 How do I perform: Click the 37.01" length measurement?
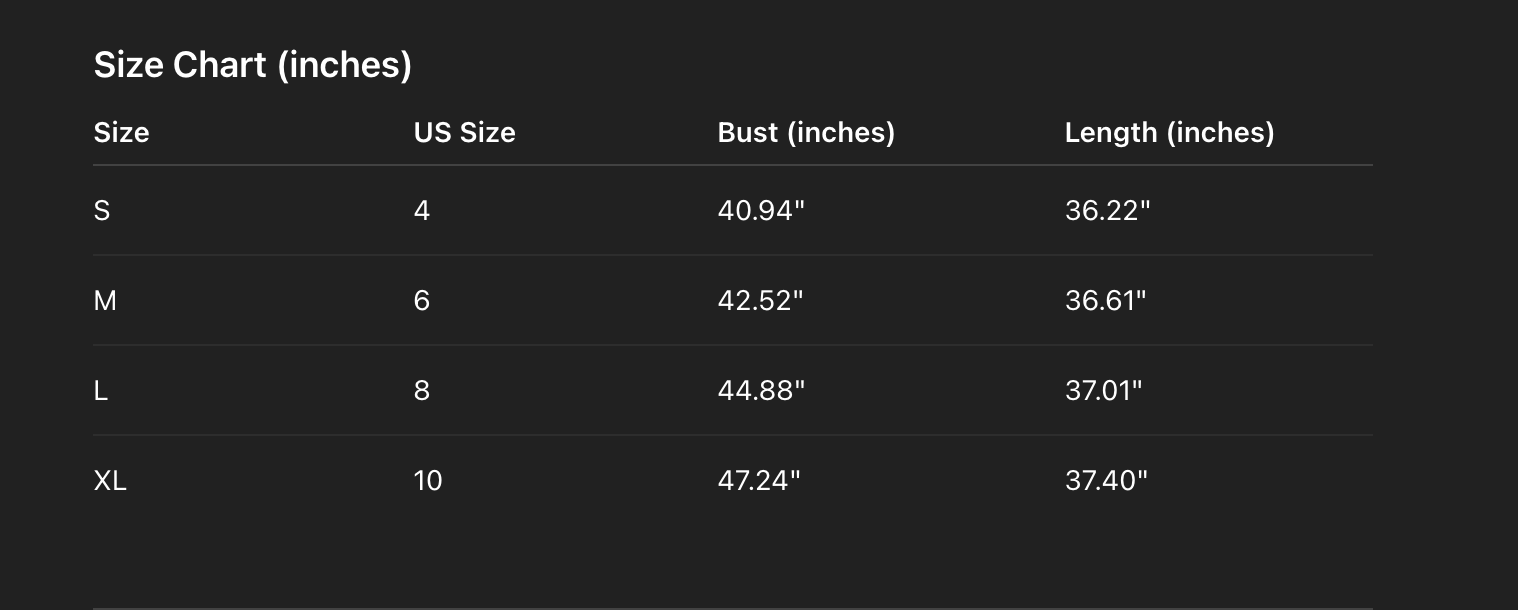1103,391
